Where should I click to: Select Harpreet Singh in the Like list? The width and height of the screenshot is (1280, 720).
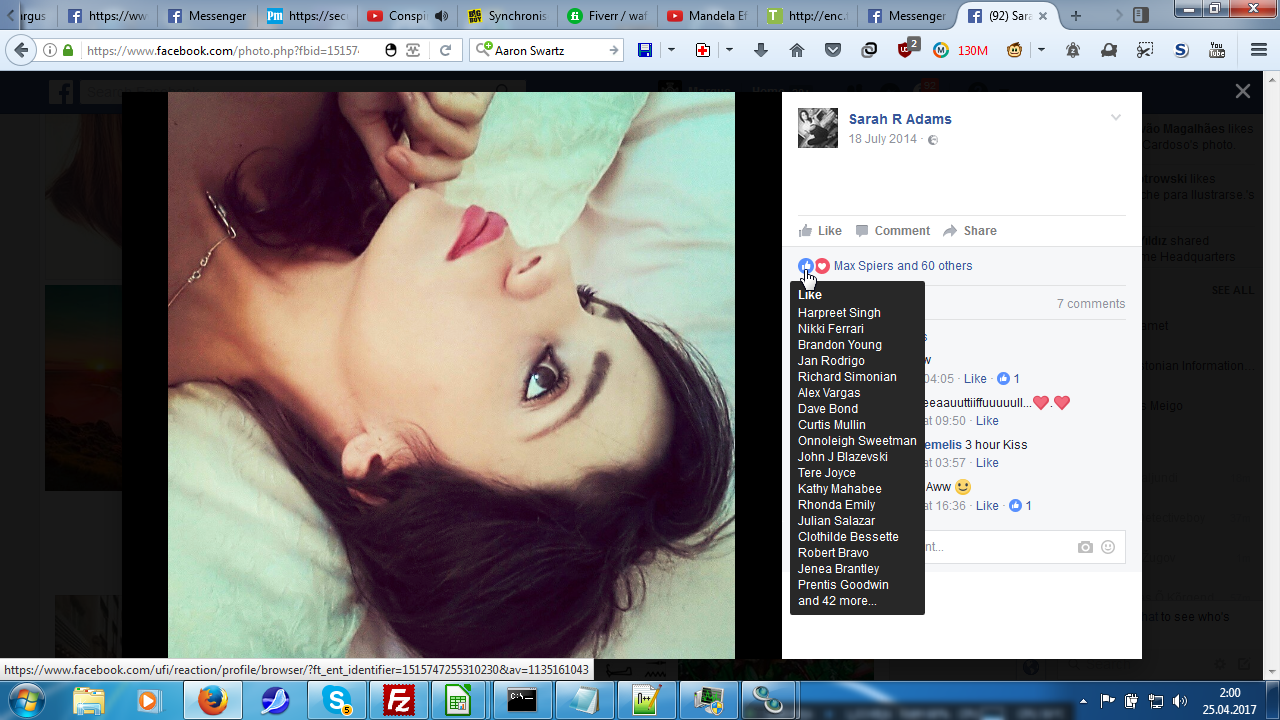(x=839, y=313)
